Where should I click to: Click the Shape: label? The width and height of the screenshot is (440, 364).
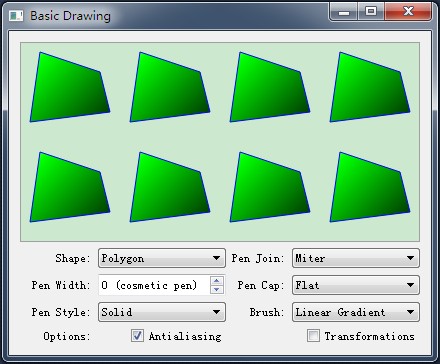point(73,258)
